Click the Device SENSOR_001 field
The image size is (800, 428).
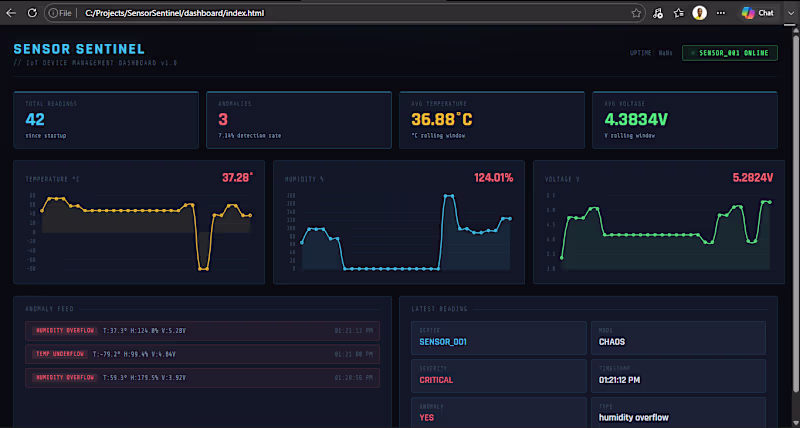pyautogui.click(x=498, y=338)
